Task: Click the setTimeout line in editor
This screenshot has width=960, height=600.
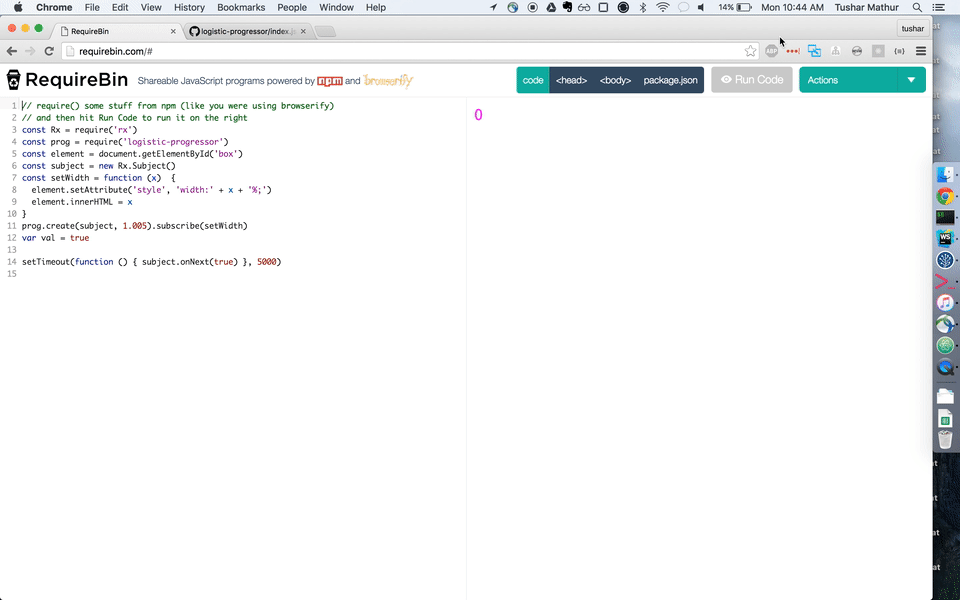Action: pyautogui.click(x=151, y=261)
